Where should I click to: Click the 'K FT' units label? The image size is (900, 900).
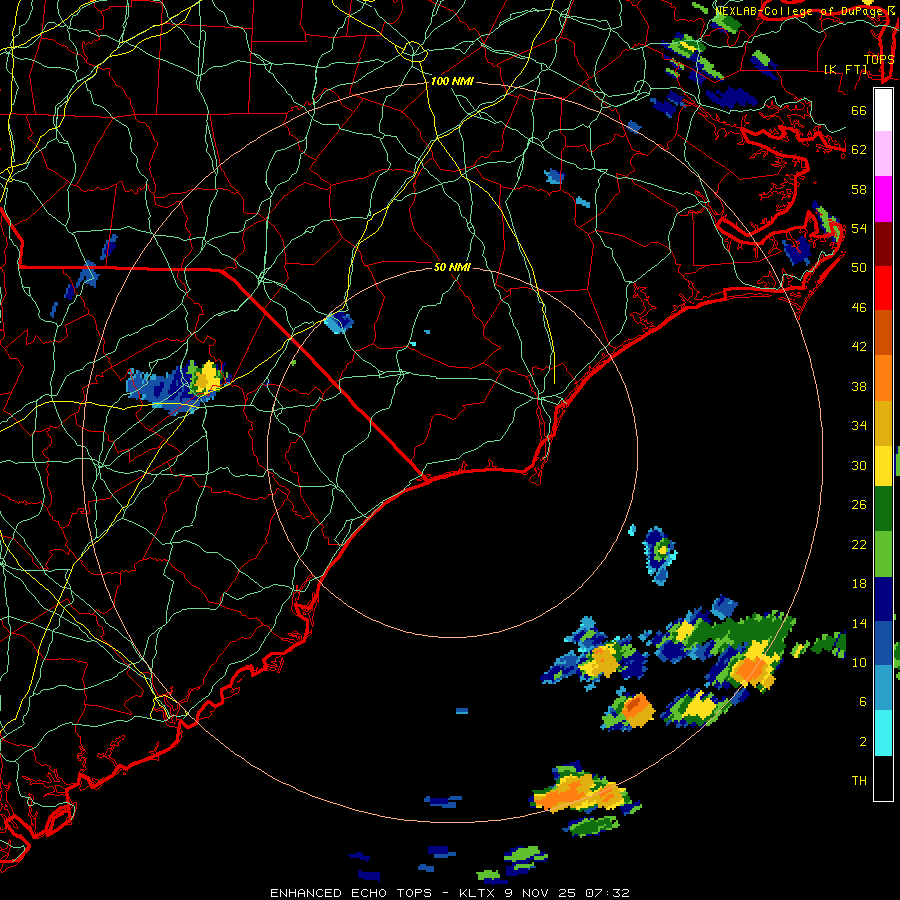coord(845,69)
